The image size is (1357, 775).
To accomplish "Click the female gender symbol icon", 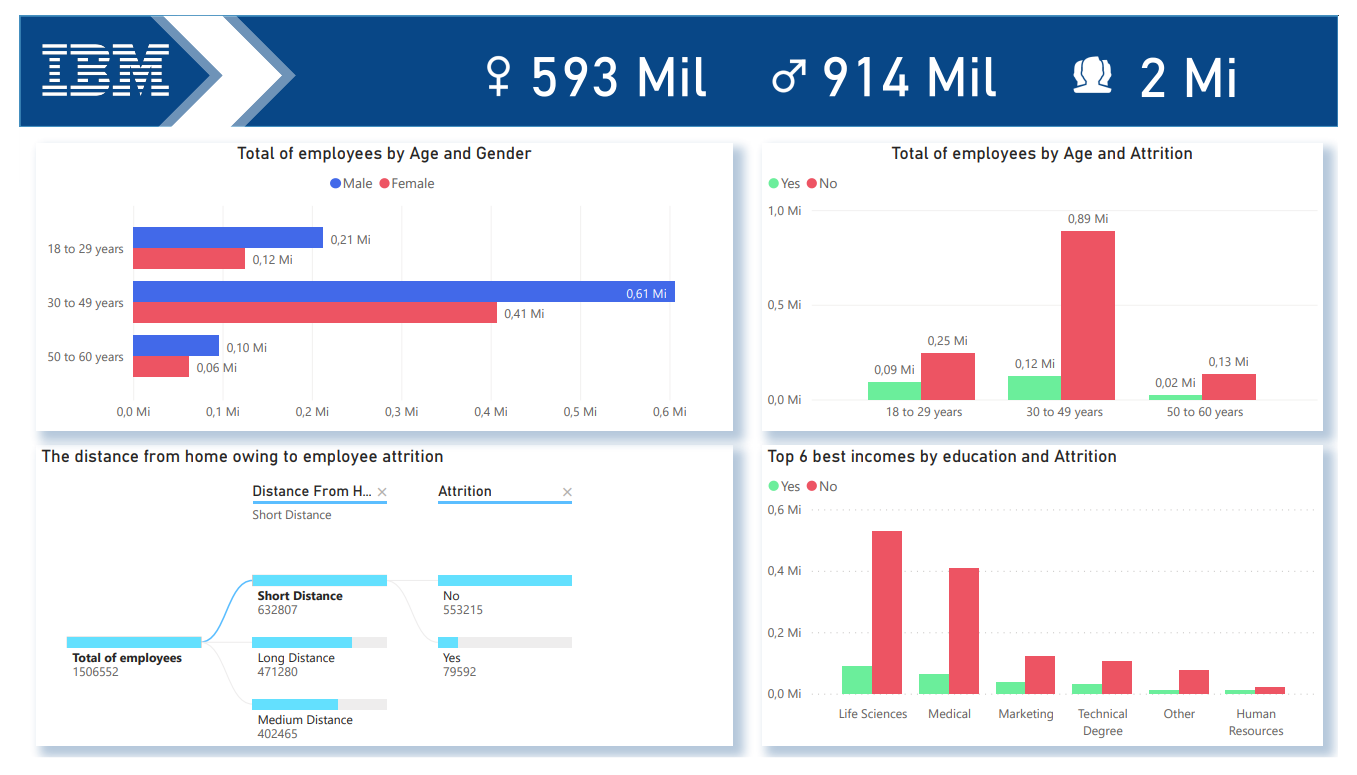I will pos(497,76).
